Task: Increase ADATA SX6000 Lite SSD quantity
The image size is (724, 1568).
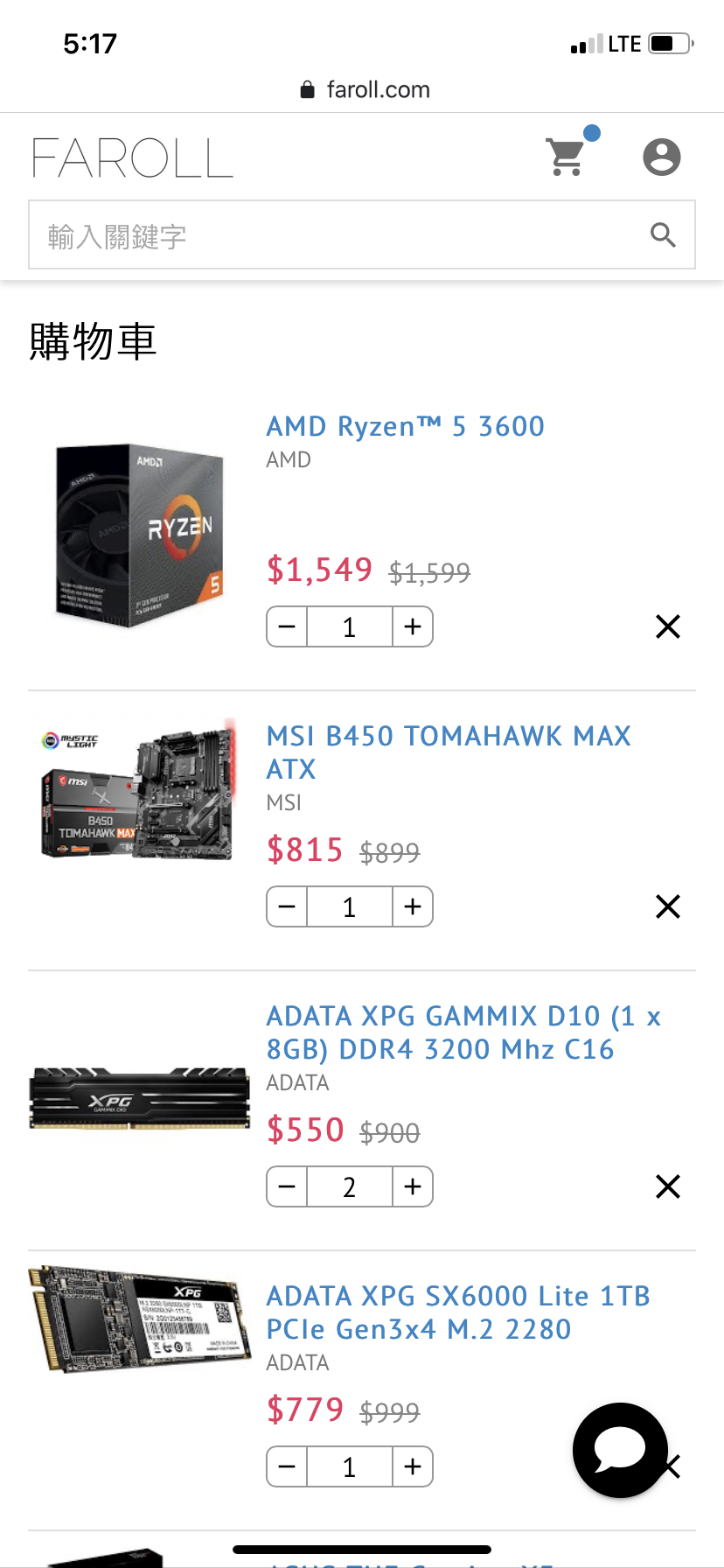Action: (x=413, y=1466)
